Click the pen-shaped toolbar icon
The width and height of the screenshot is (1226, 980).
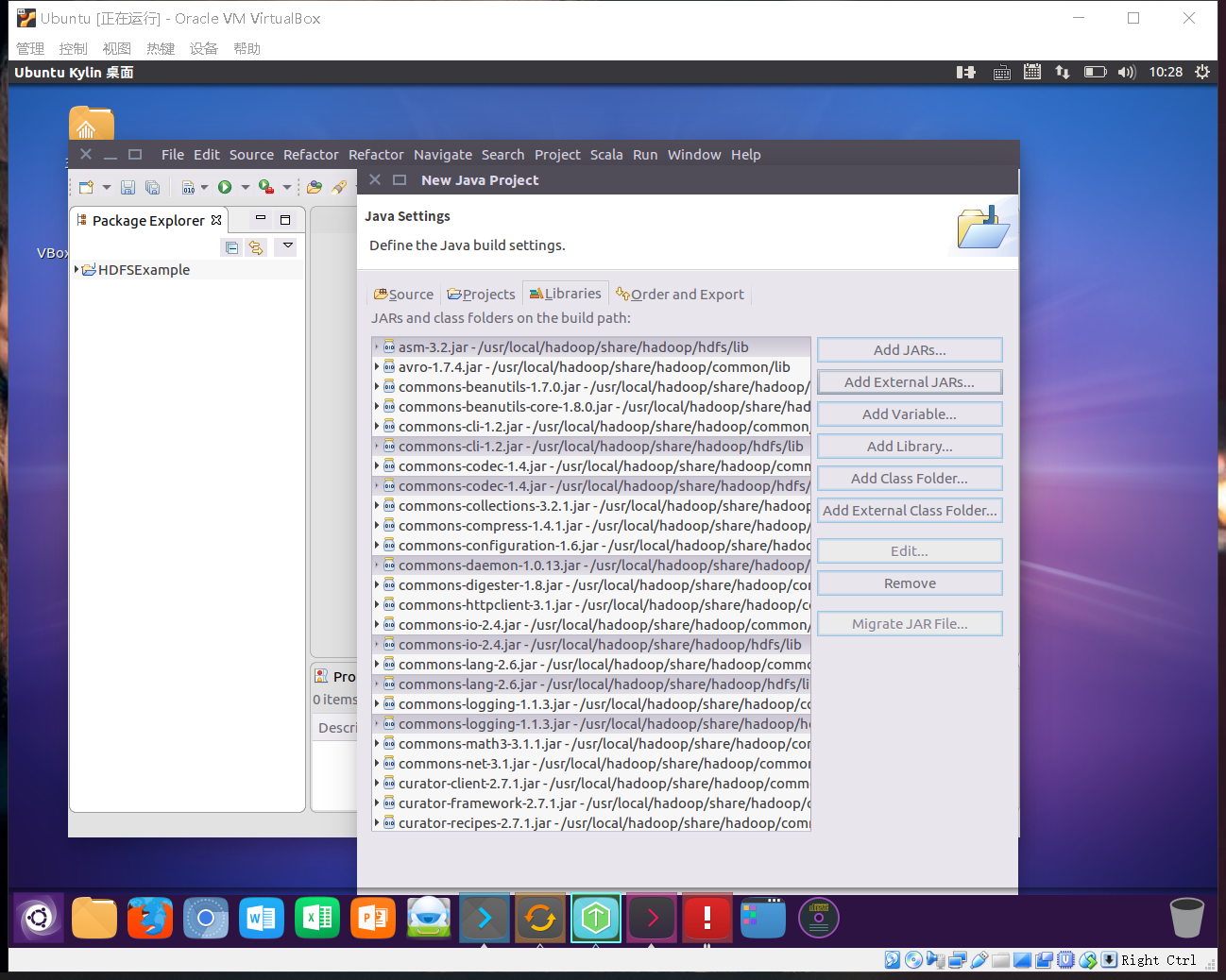point(339,187)
